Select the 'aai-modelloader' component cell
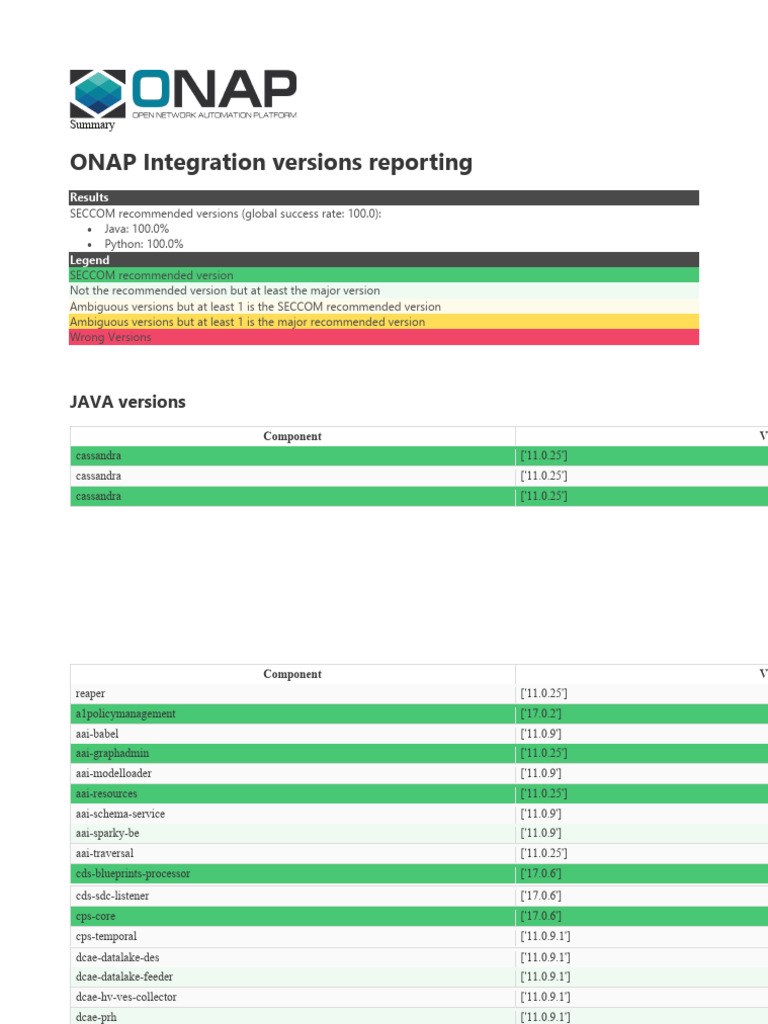The width and height of the screenshot is (768, 1024). (293, 774)
